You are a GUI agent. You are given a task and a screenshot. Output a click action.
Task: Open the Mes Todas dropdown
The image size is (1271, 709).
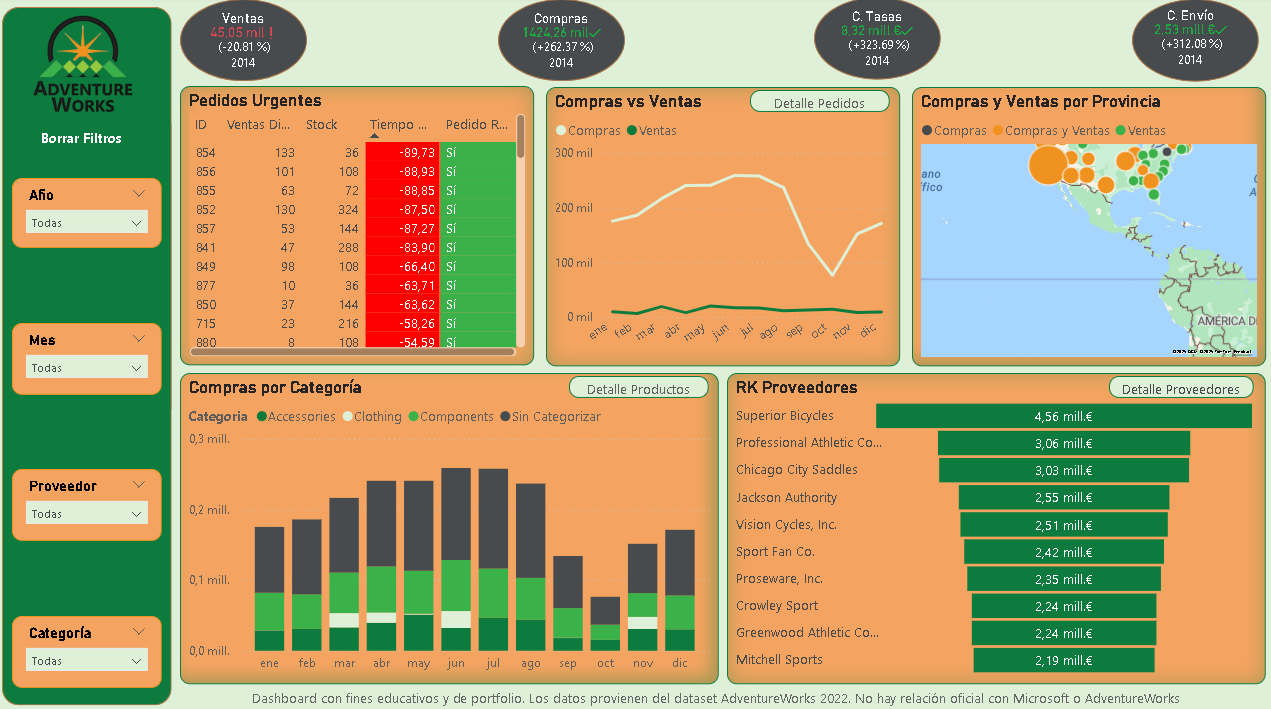87,368
